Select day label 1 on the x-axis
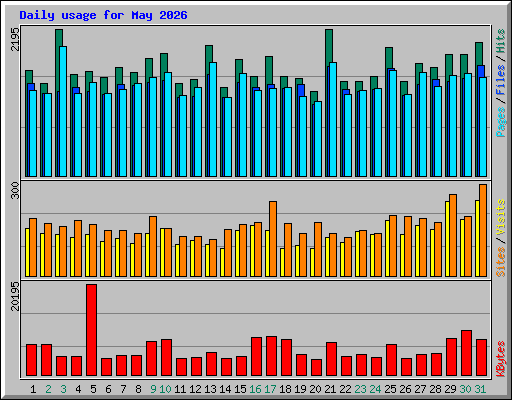 click(x=33, y=389)
